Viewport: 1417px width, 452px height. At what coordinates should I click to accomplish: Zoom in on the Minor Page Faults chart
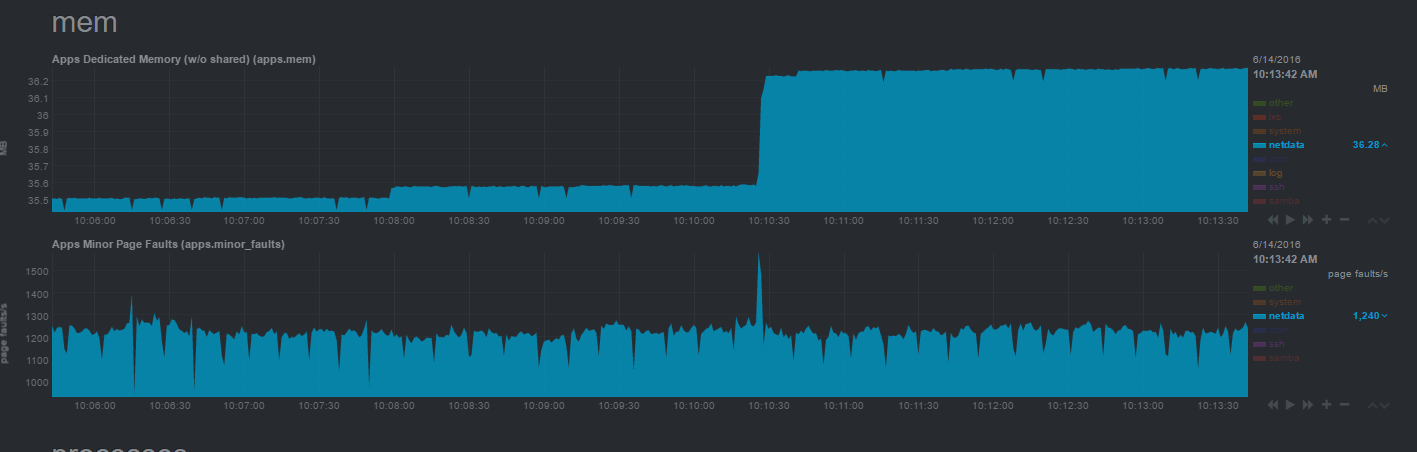(1327, 404)
